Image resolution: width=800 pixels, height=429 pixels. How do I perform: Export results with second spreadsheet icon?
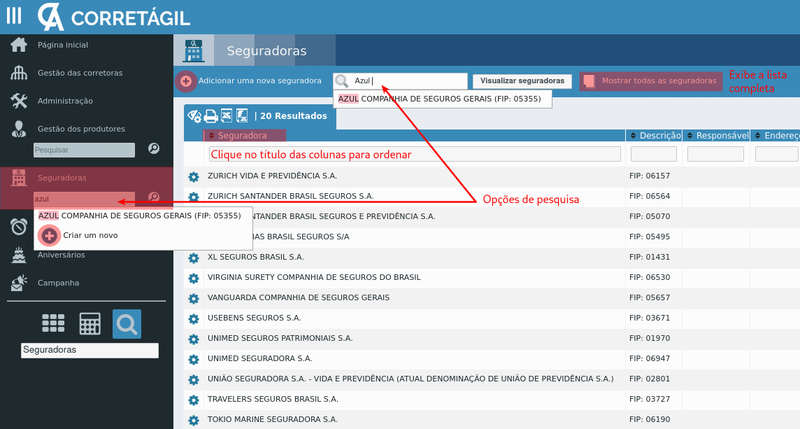tap(242, 116)
